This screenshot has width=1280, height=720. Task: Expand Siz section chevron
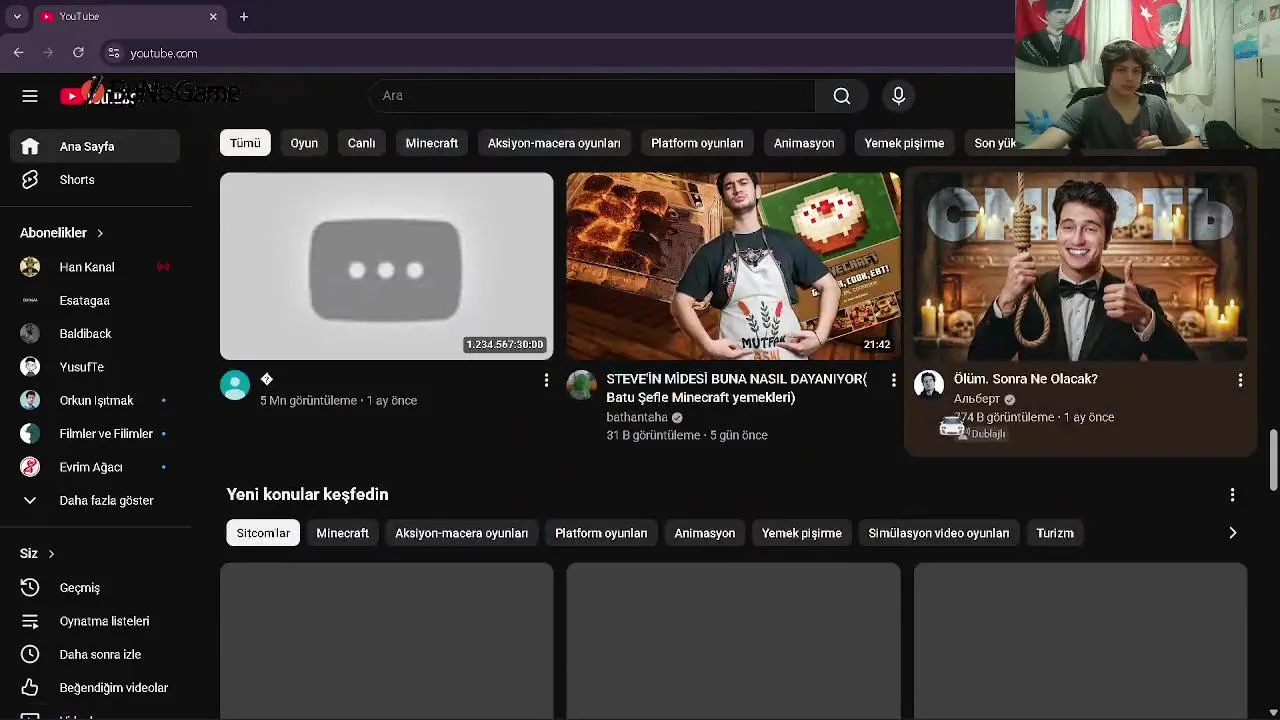point(51,554)
